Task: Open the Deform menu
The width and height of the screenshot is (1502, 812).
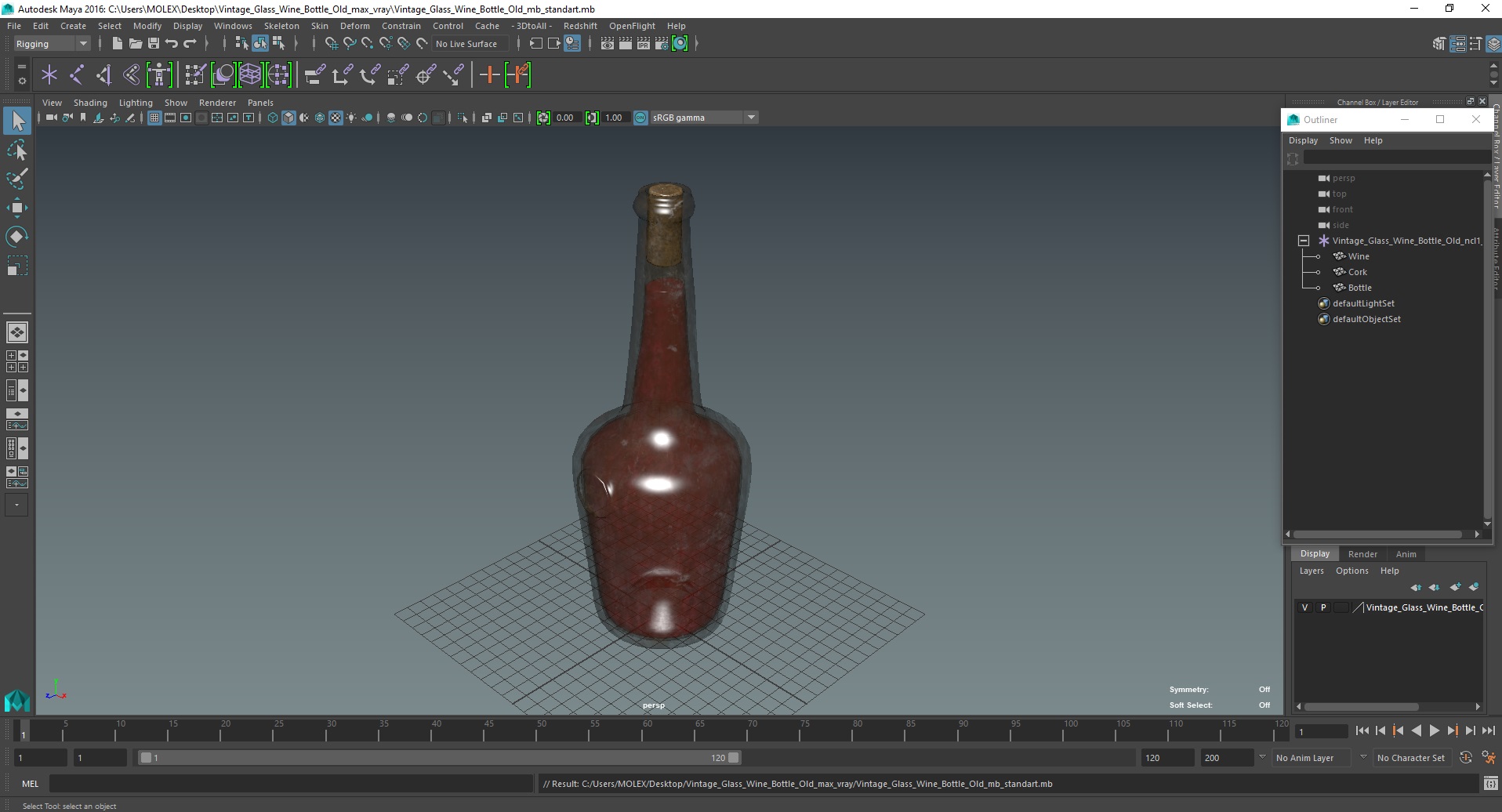Action: pyautogui.click(x=354, y=26)
